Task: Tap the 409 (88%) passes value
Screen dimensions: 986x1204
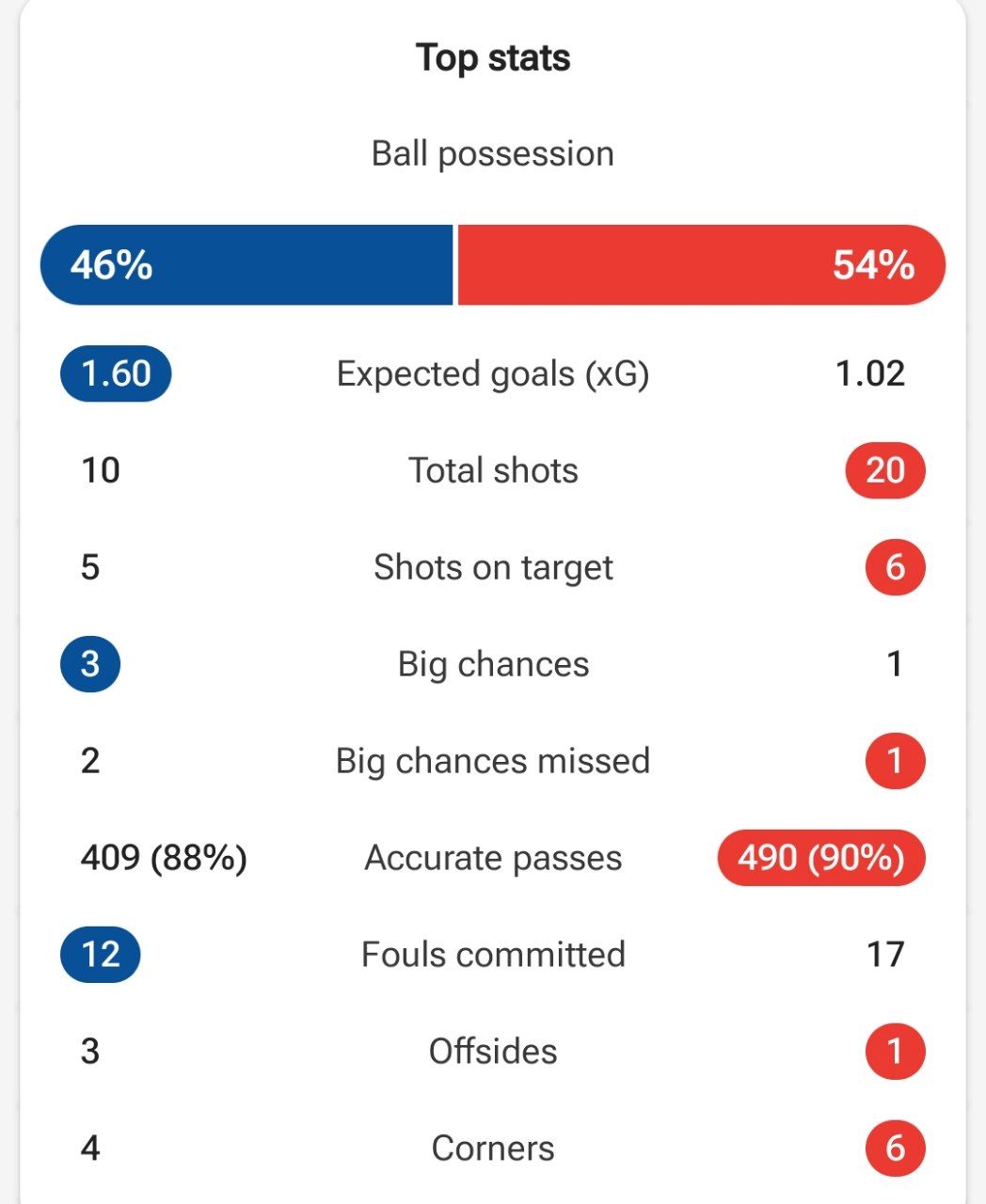Action: tap(164, 858)
